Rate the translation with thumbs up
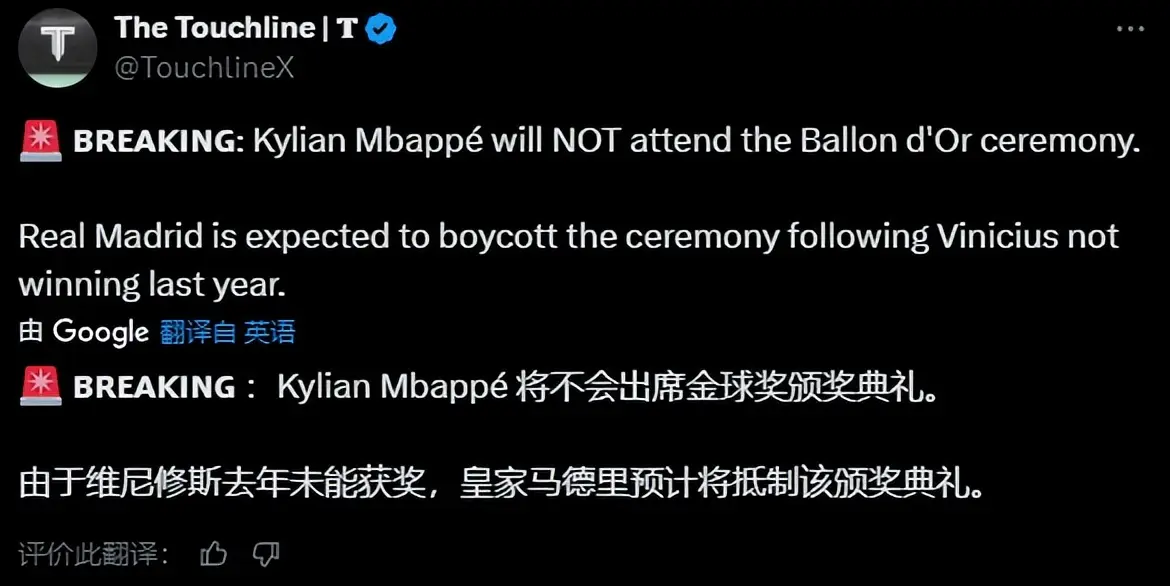This screenshot has width=1170, height=586. [x=213, y=553]
